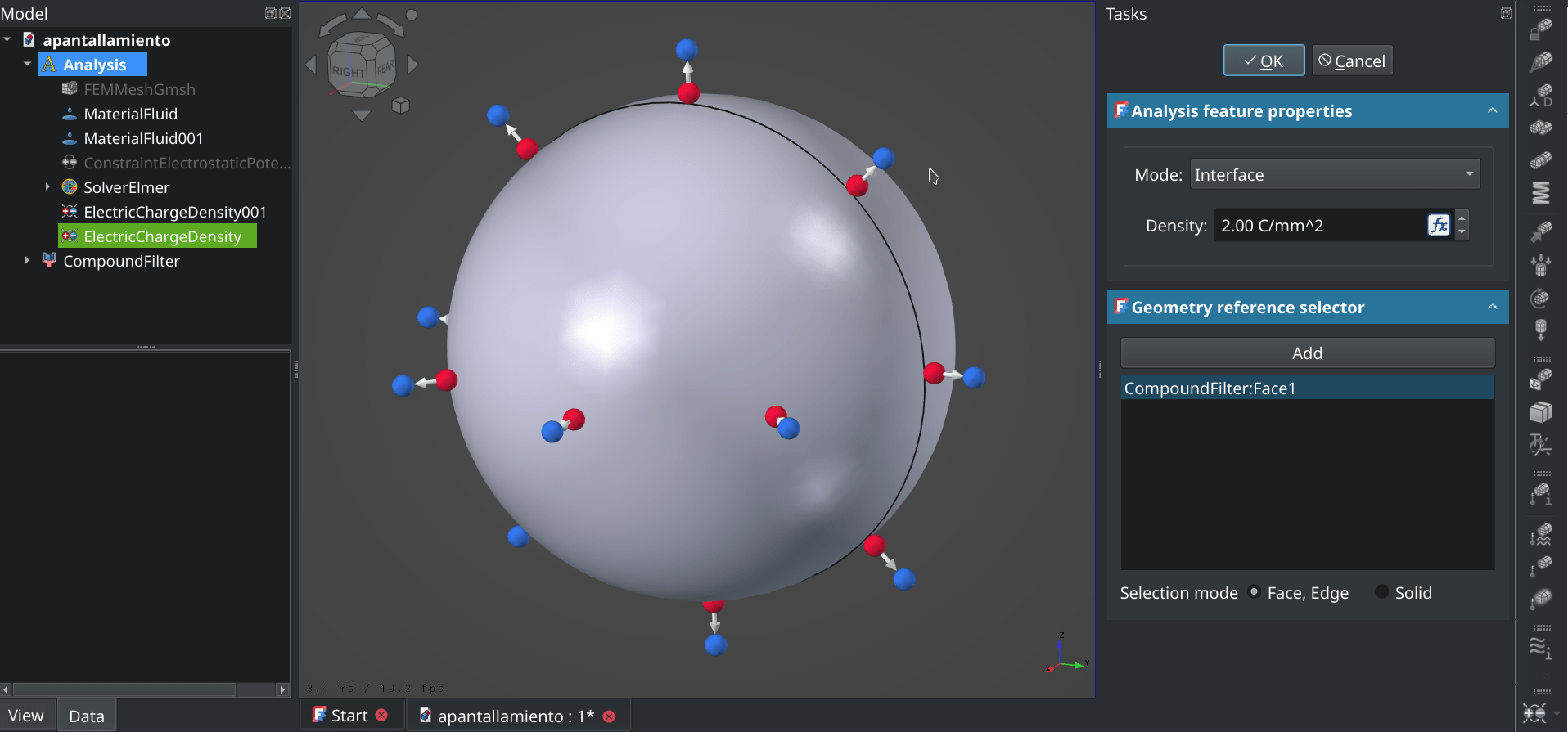
Task: Expand the SolverElmer tree node
Action: tap(47, 187)
